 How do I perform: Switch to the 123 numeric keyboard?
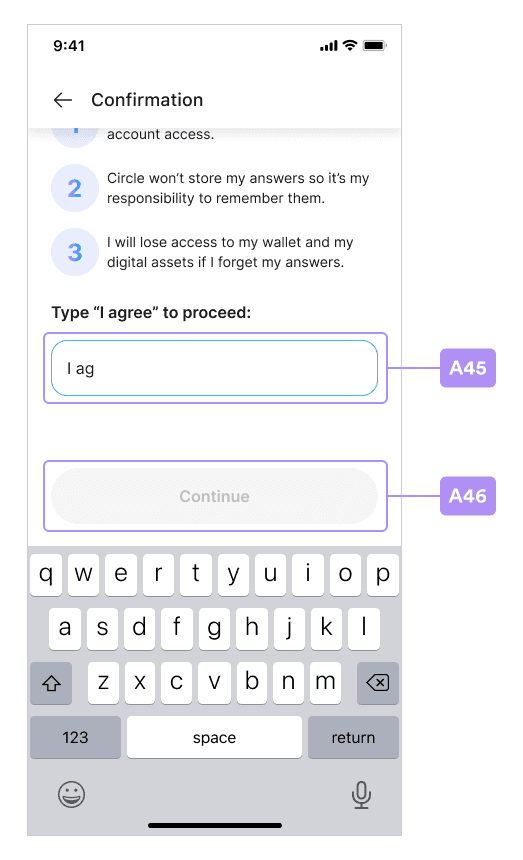75,737
